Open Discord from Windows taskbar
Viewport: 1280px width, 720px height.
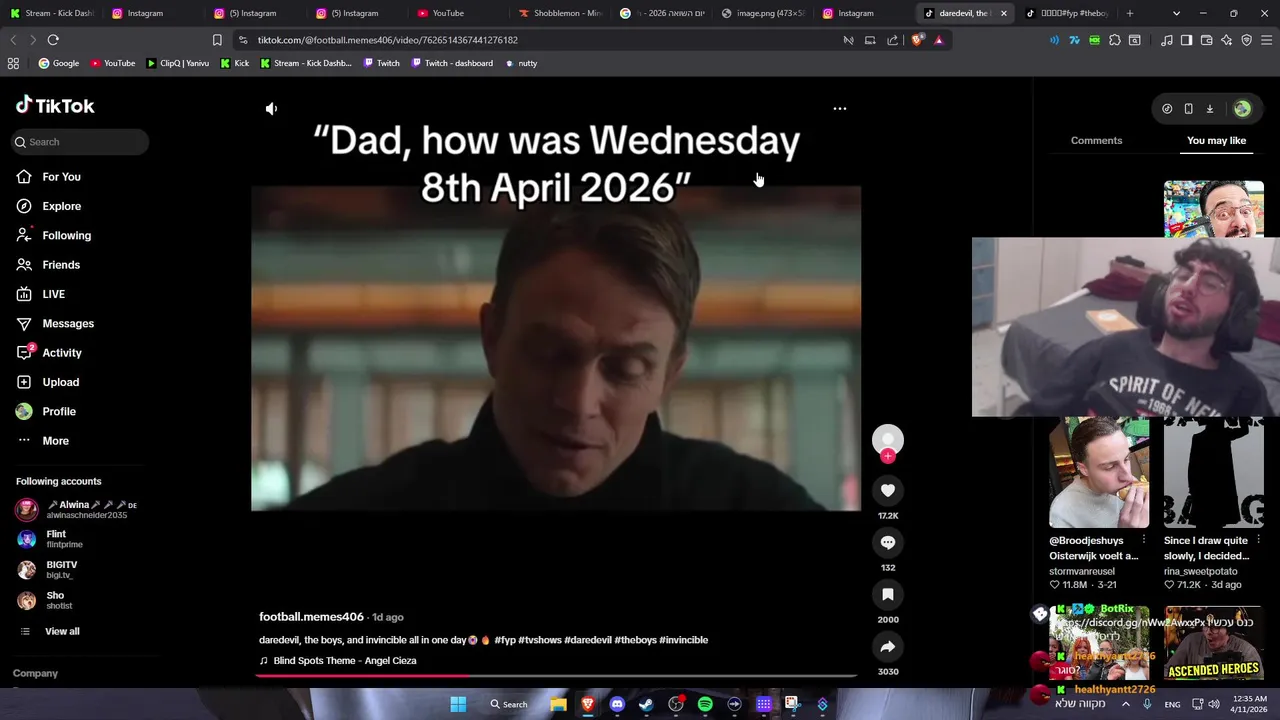tap(617, 704)
